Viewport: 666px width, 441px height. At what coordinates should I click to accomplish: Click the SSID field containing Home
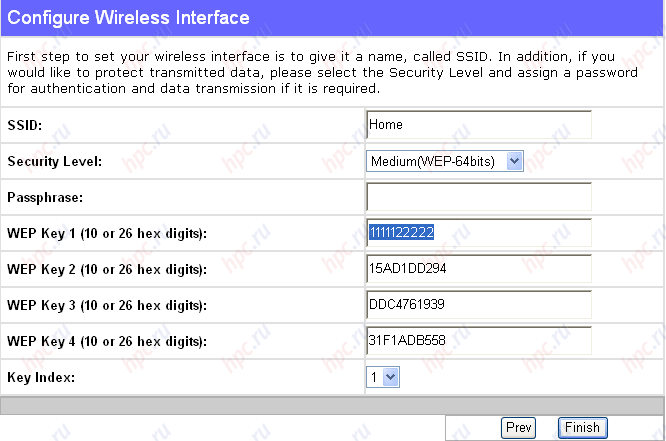pos(479,124)
